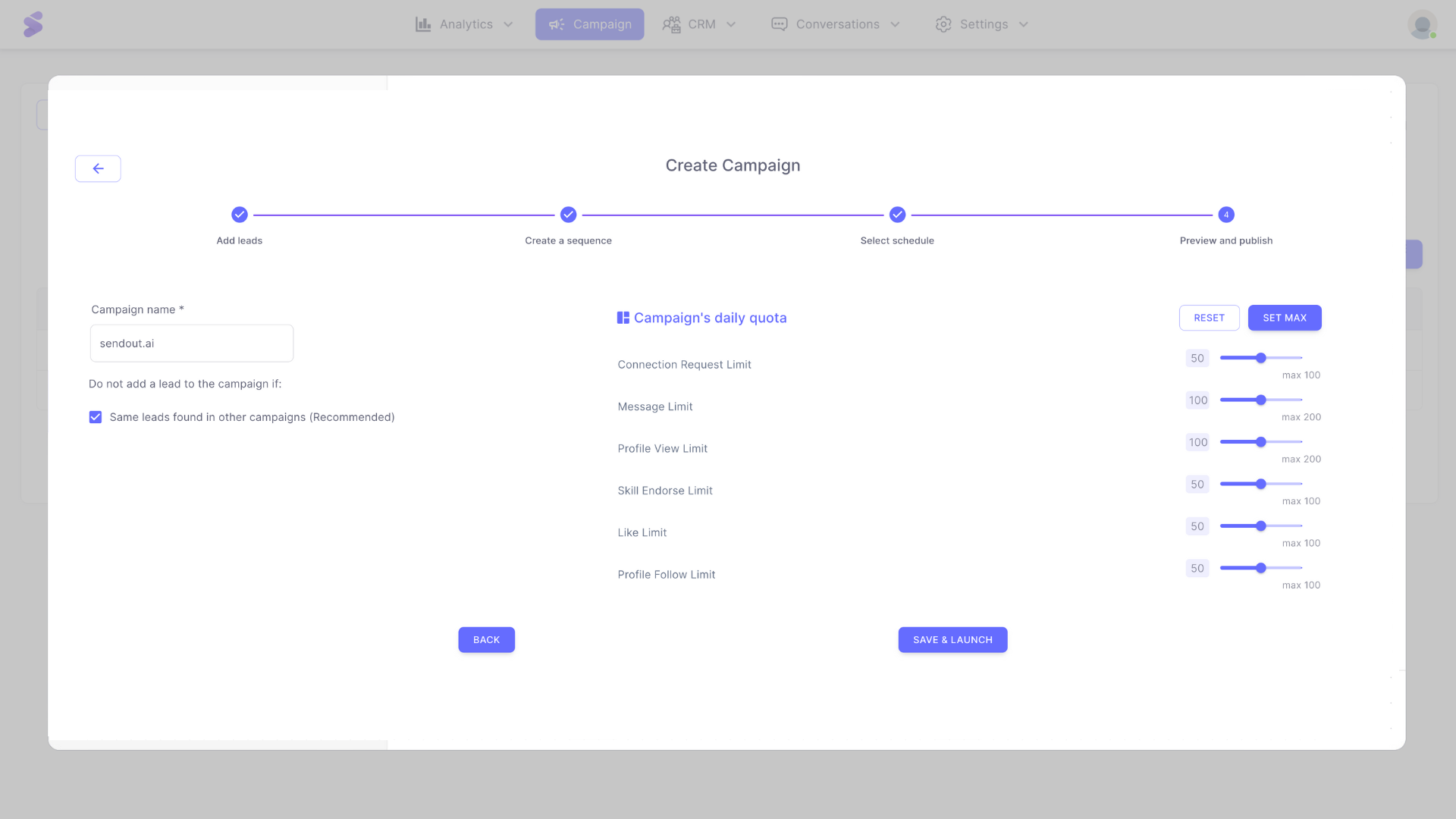Image resolution: width=1456 pixels, height=819 pixels.
Task: Open the Conversations dropdown menu
Action: pos(896,24)
